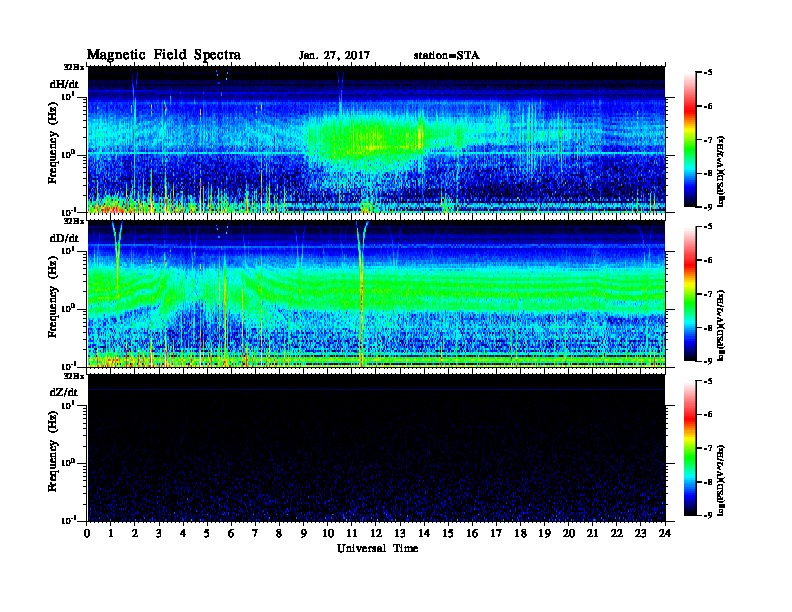Click the log(PSD) label beside the dH/dt color bar
The height and width of the screenshot is (612, 792).
pyautogui.click(x=721, y=171)
